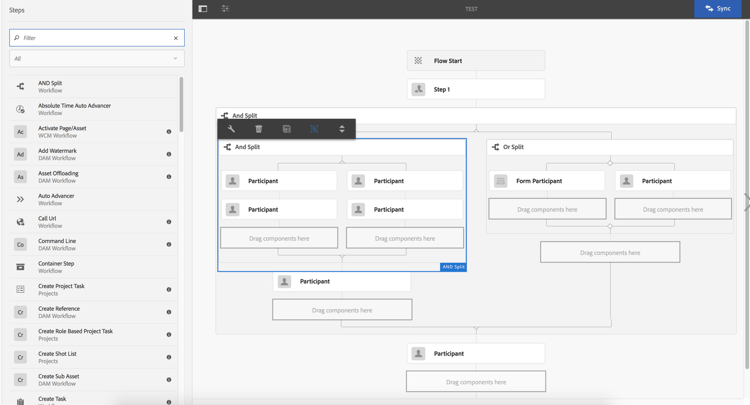Click the Auto Advancer double-arrow icon

(x=20, y=199)
